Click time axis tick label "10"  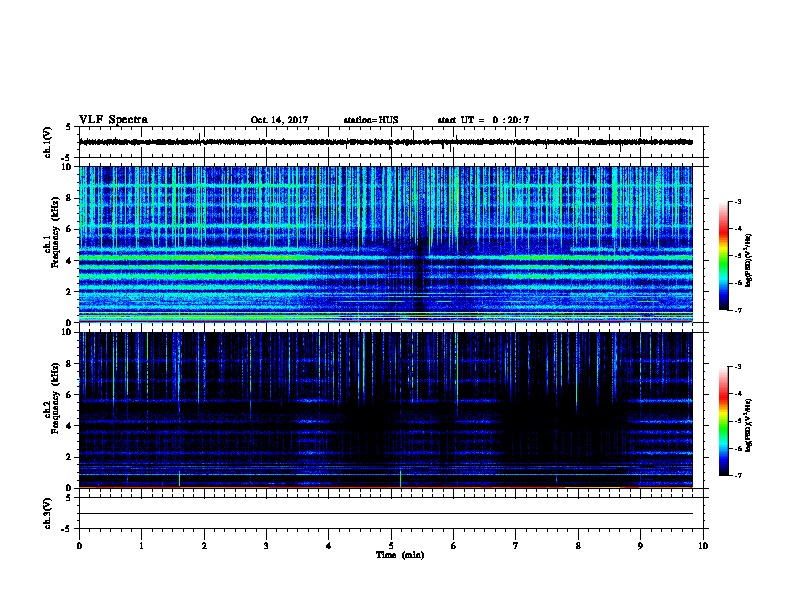click(703, 546)
